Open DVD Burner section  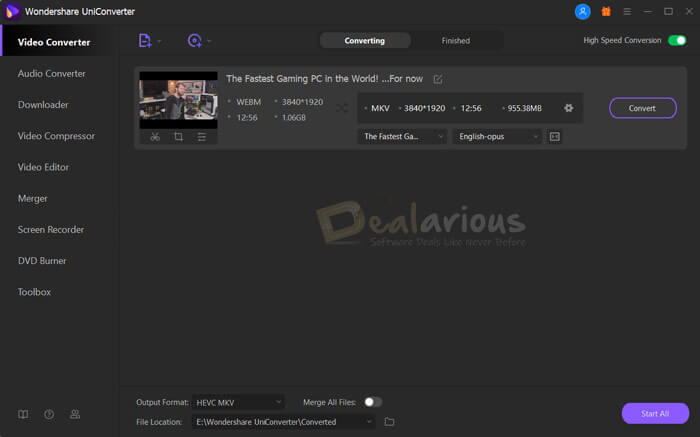pyautogui.click(x=42, y=261)
